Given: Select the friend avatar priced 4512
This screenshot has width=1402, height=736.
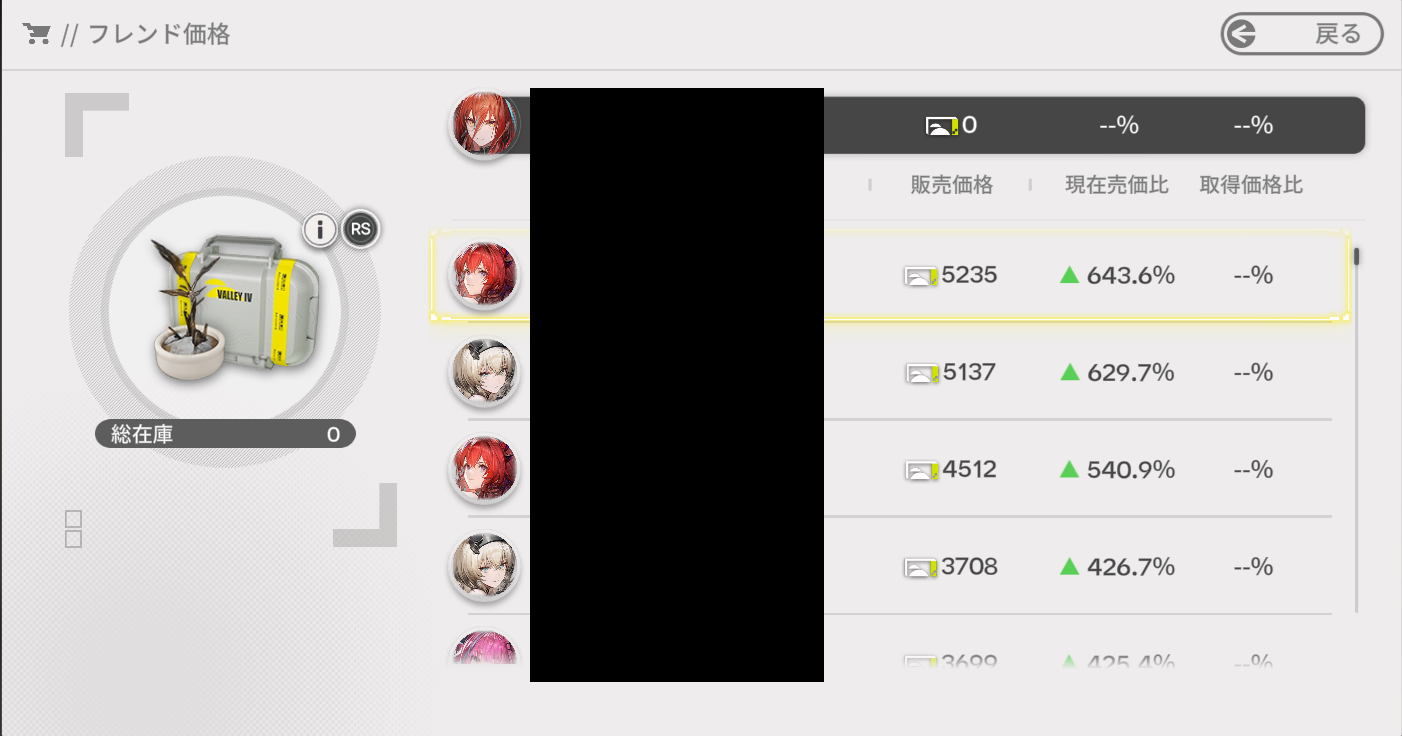Looking at the screenshot, I should pyautogui.click(x=484, y=469).
